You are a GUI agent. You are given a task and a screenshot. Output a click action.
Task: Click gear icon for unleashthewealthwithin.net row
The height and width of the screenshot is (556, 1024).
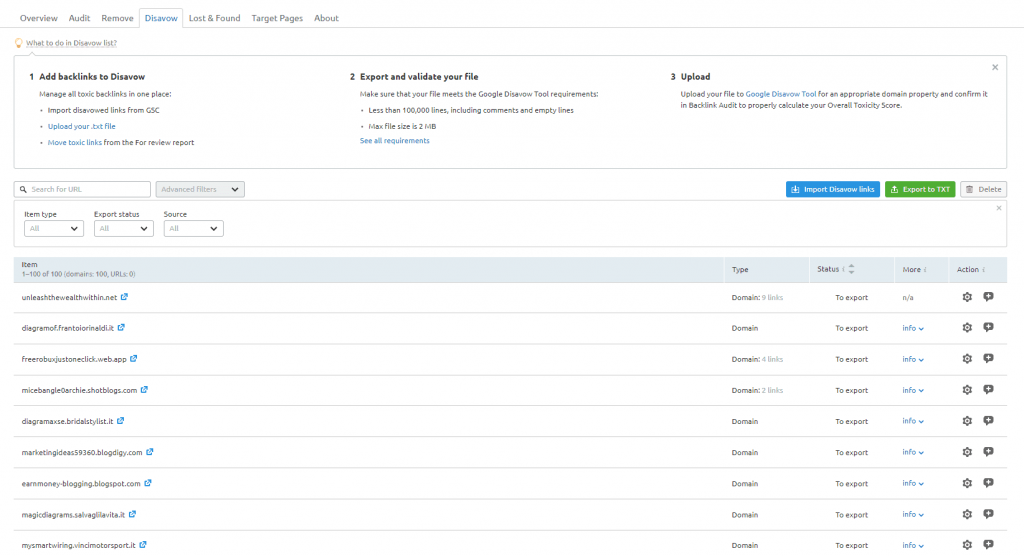967,297
